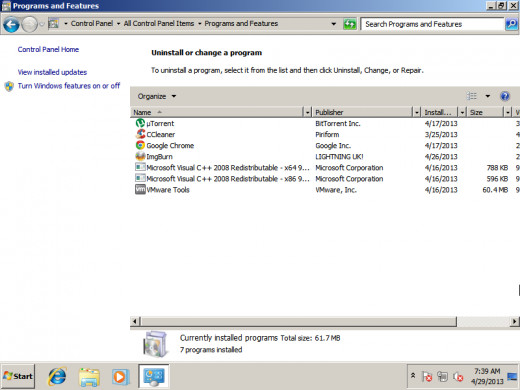The width and height of the screenshot is (520, 390).
Task: Click the network tray icon
Action: coord(442,377)
